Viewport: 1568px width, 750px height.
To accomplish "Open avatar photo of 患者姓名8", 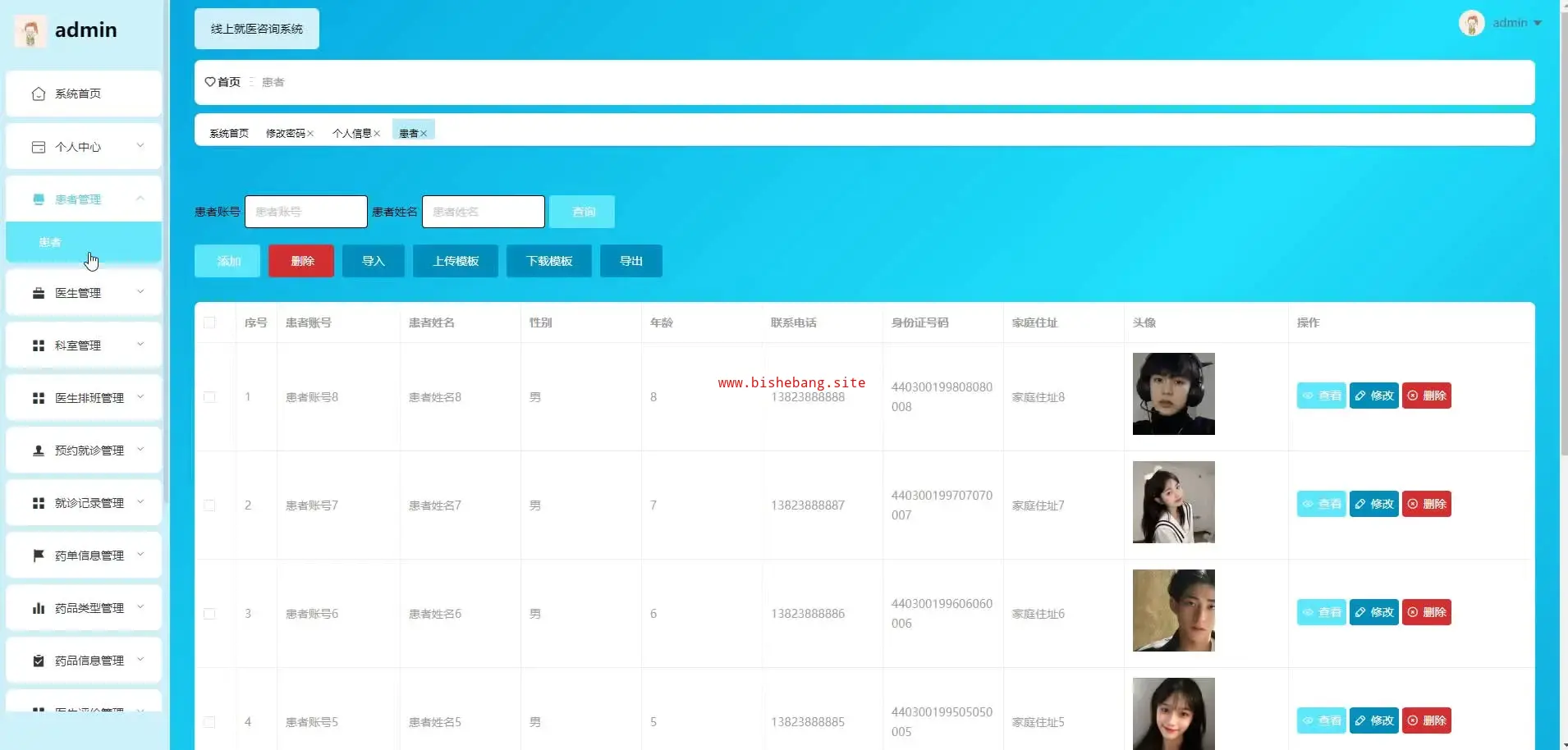I will pyautogui.click(x=1174, y=394).
